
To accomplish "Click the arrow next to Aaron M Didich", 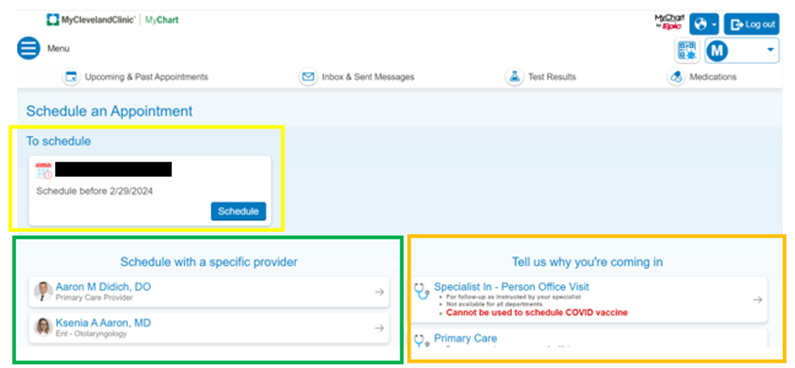I will tap(379, 292).
